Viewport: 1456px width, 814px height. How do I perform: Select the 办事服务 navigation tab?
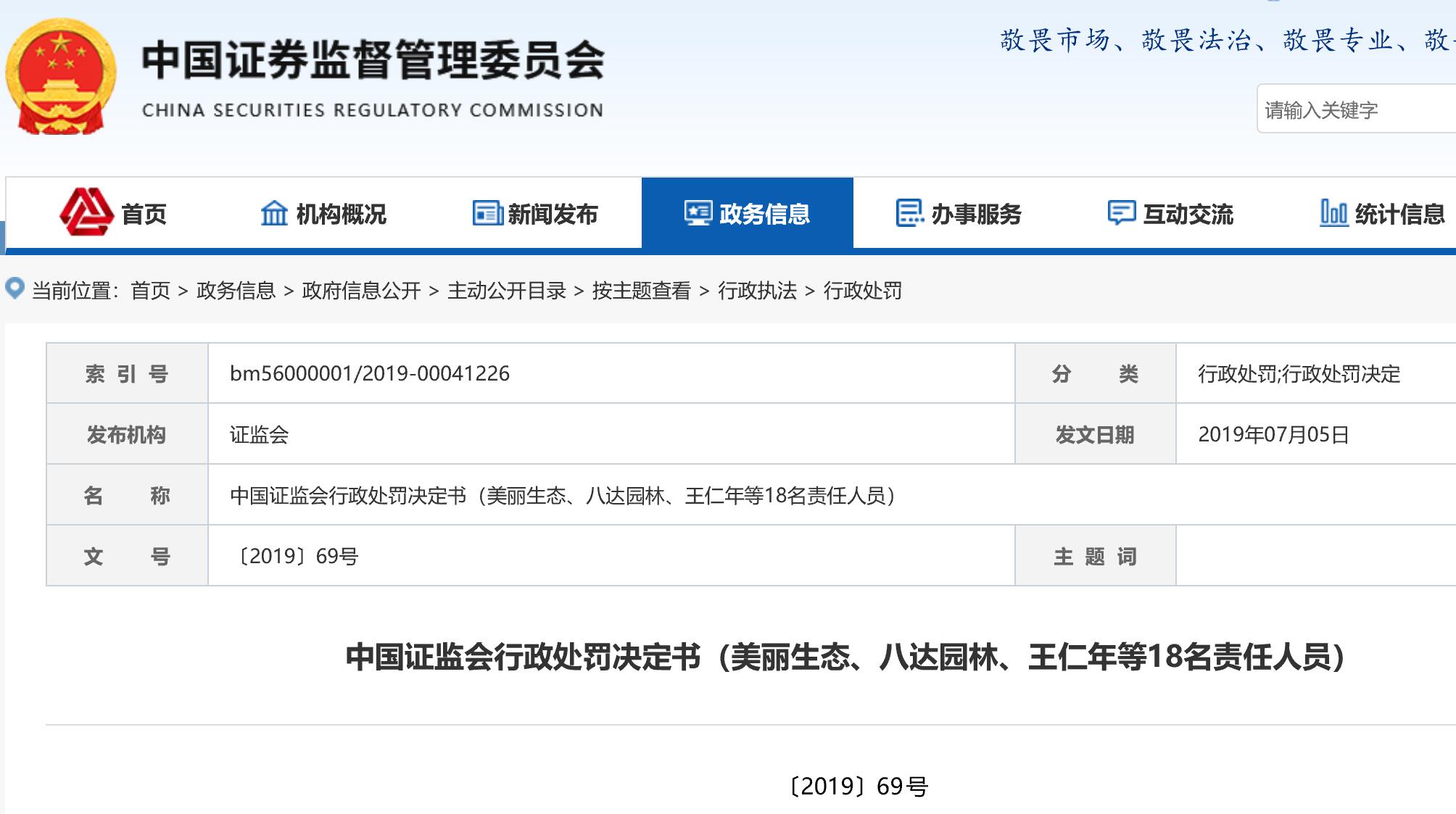coord(976,215)
